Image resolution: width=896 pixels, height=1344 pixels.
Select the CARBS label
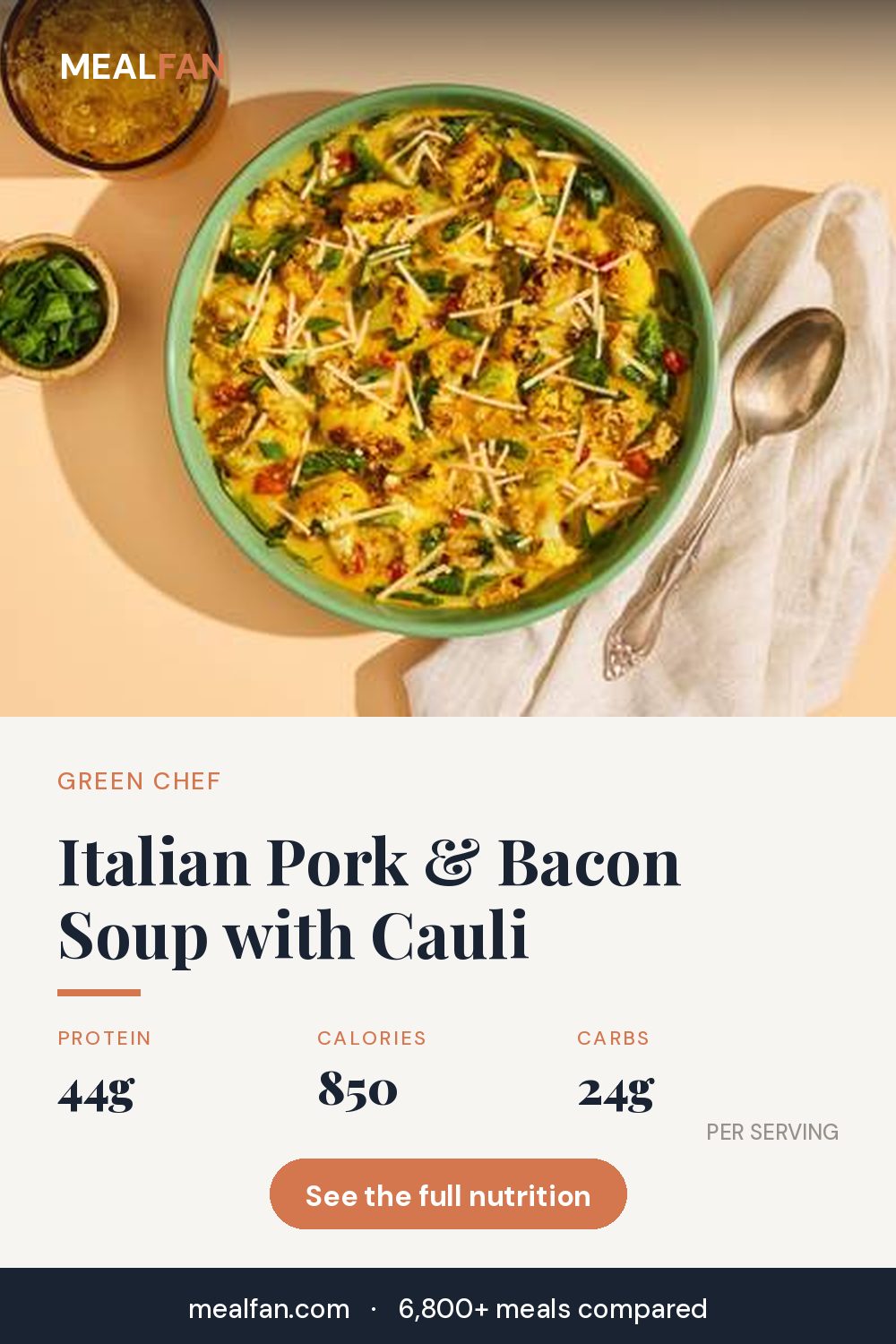(x=613, y=1038)
